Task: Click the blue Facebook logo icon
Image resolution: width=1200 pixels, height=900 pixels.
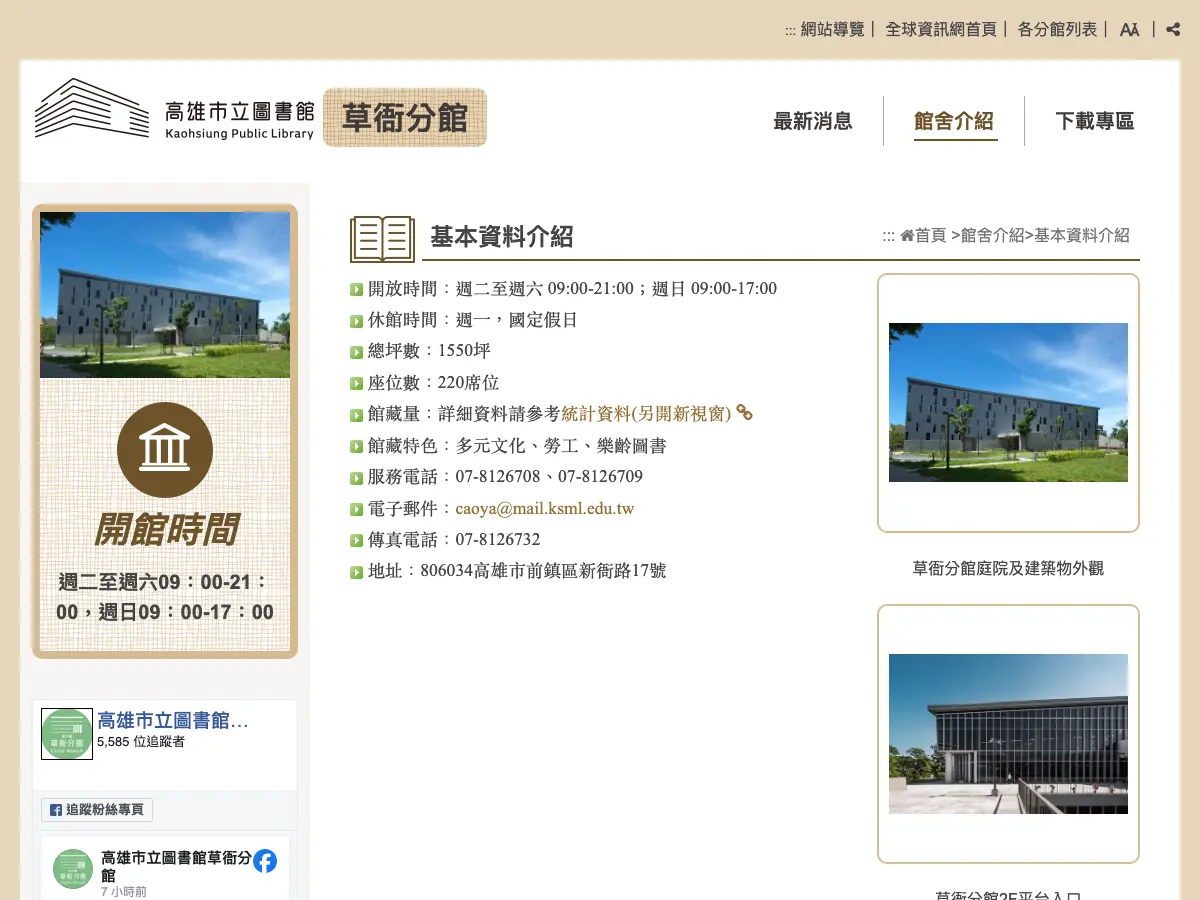Action: [x=265, y=860]
